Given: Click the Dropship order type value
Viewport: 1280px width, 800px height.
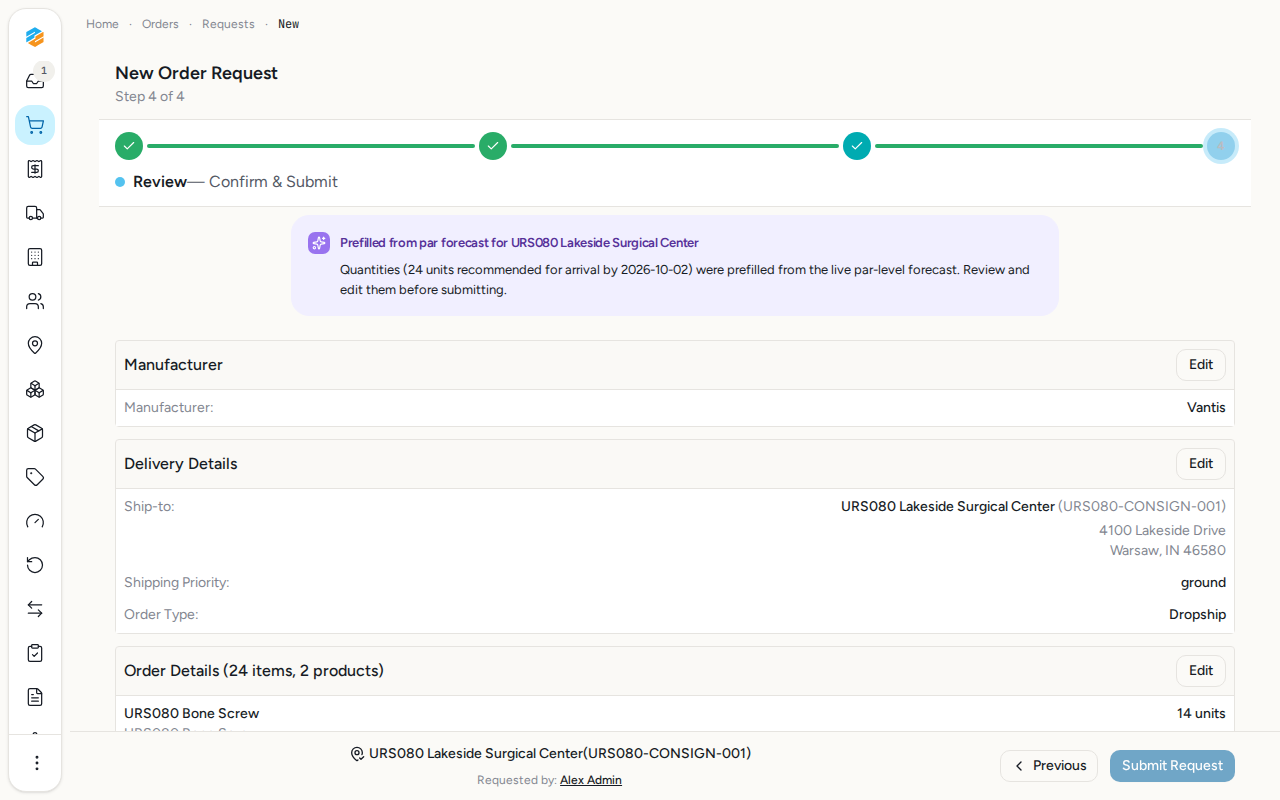Looking at the screenshot, I should click(x=1197, y=614).
